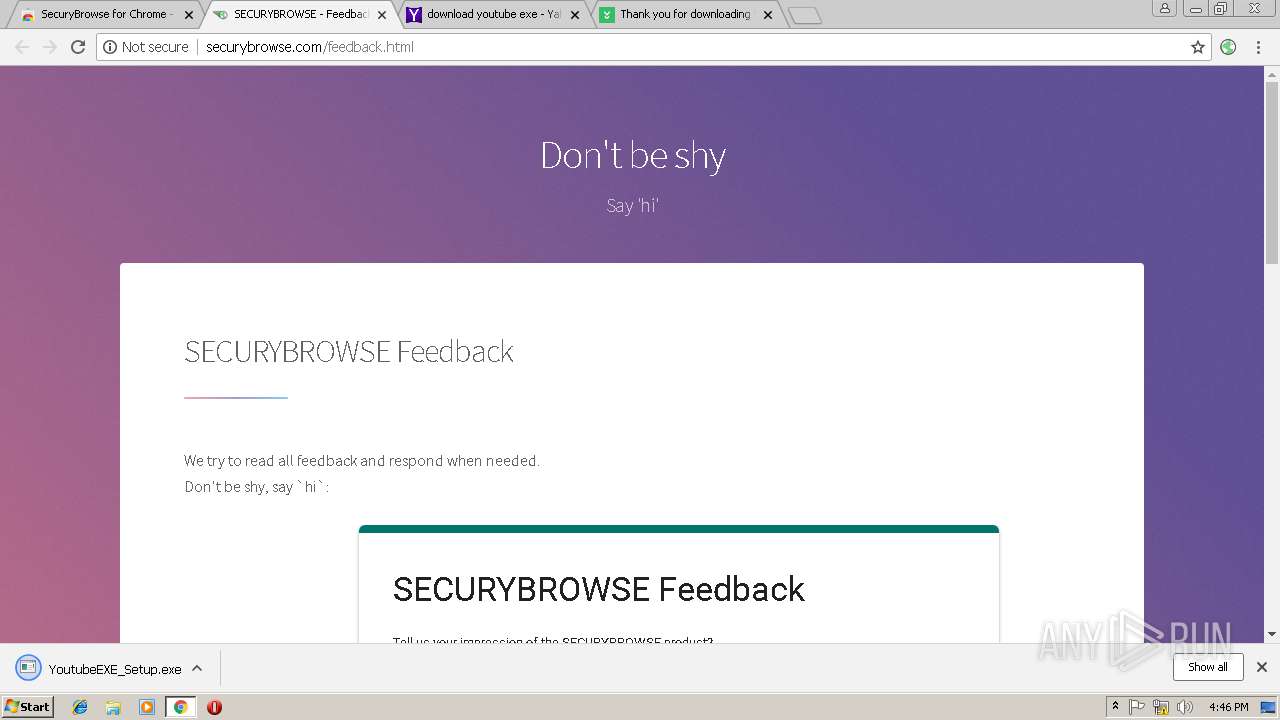This screenshot has width=1280, height=720.
Task: Open the green SecuryBrowse extension icon
Action: 1228,47
